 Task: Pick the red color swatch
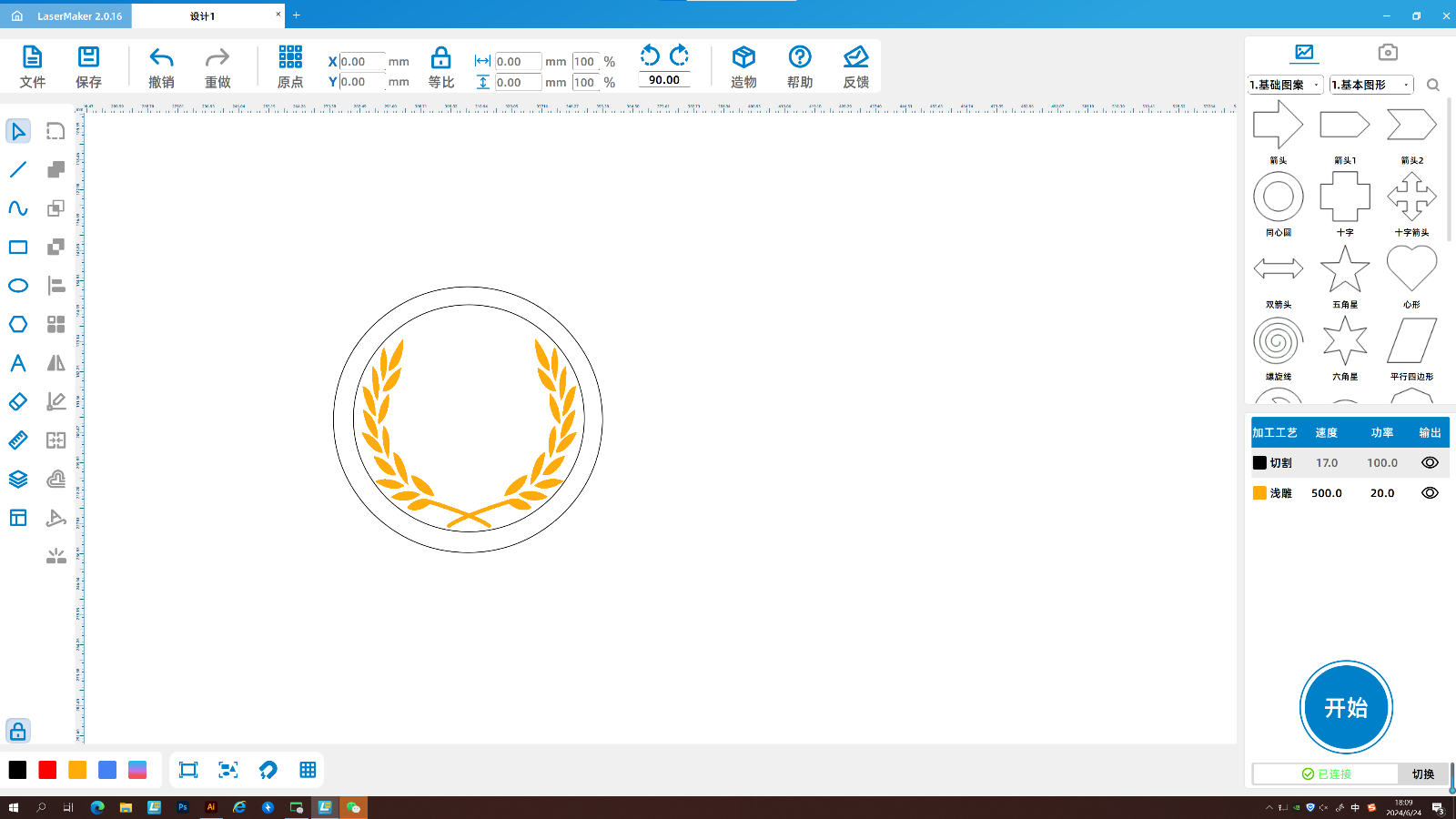coord(47,770)
